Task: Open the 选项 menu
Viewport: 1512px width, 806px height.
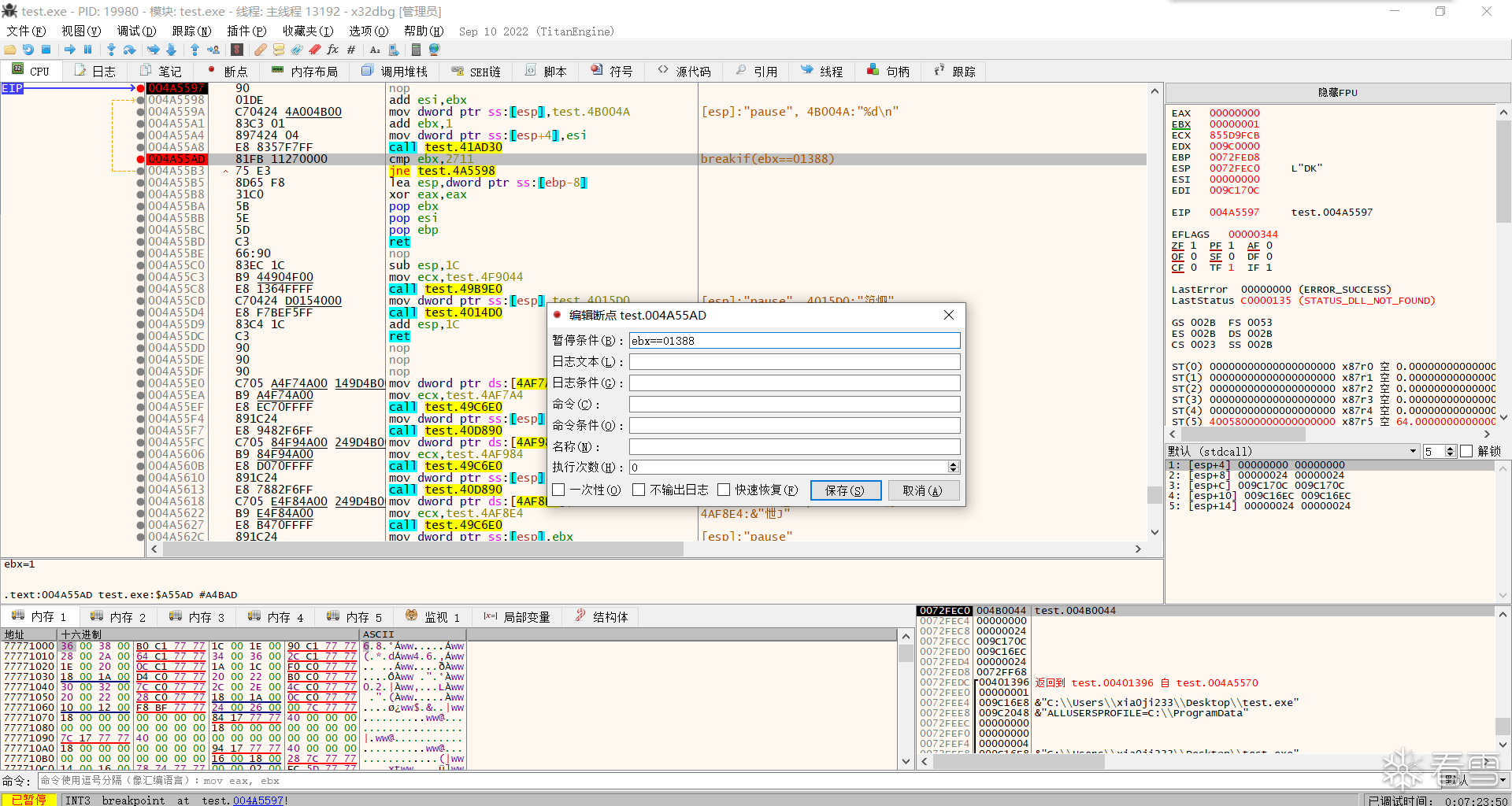Action: click(x=369, y=31)
